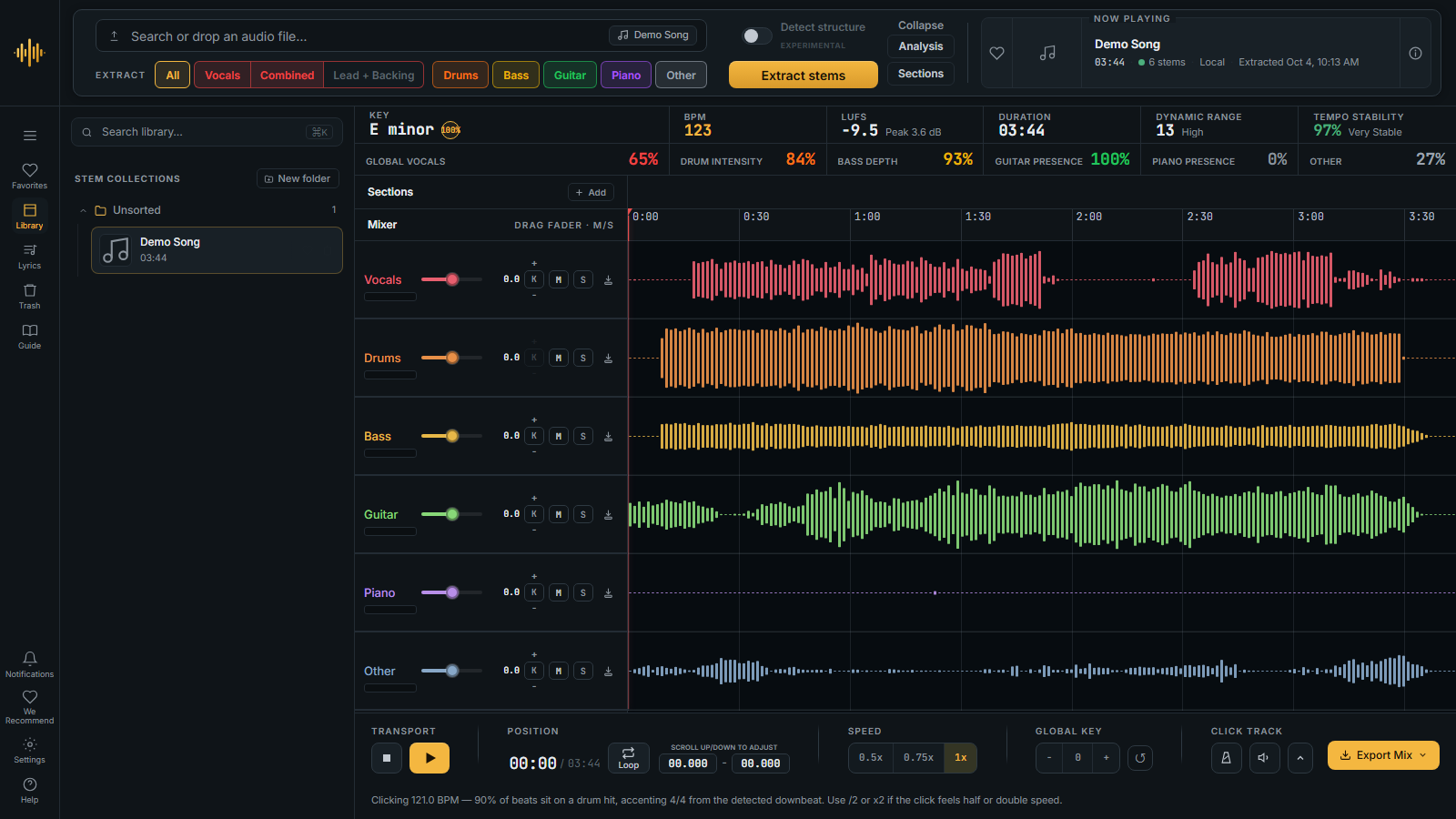
Task: Create a New folder
Action: coord(298,178)
